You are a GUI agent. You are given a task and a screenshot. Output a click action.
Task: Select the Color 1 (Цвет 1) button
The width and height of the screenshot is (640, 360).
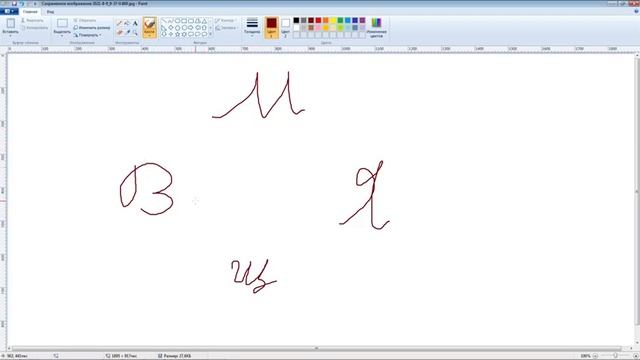271,27
